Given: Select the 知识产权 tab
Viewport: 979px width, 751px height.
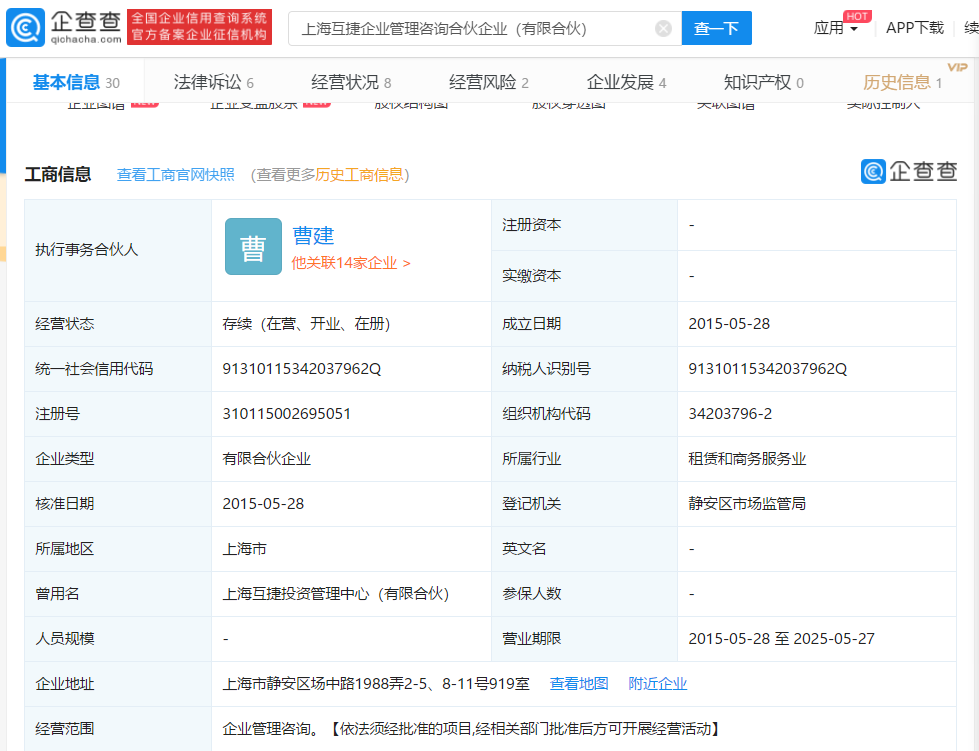Looking at the screenshot, I should (764, 82).
